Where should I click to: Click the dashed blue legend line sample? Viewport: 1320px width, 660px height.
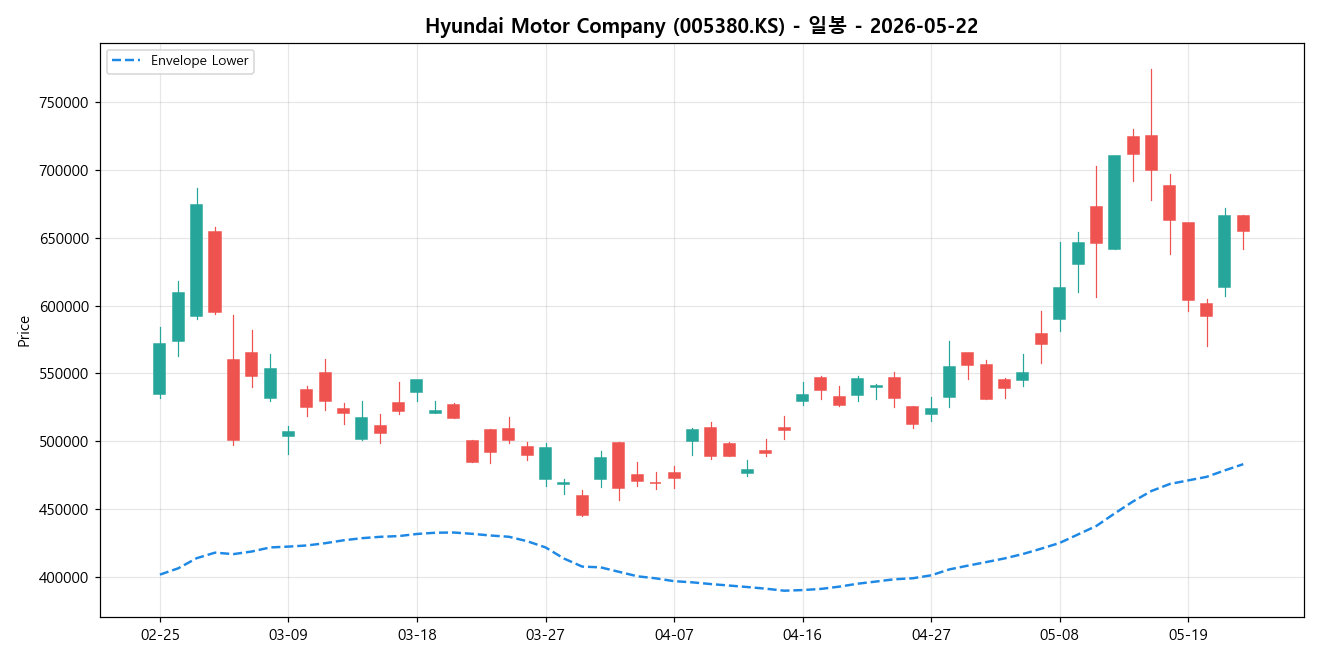pyautogui.click(x=127, y=61)
